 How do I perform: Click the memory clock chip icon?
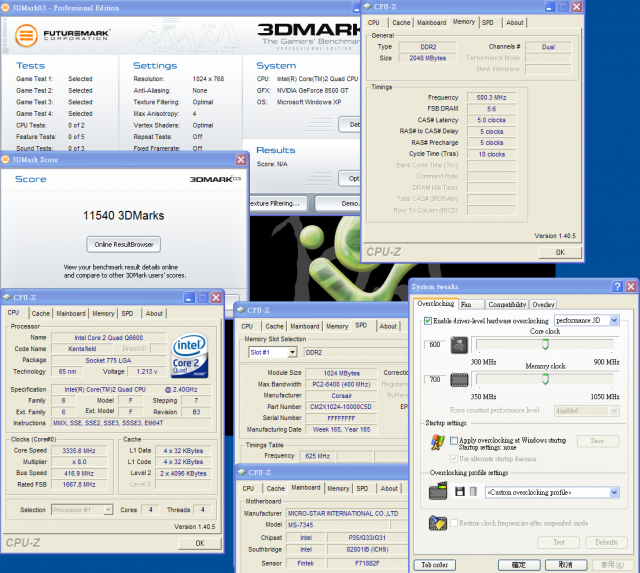(x=459, y=380)
